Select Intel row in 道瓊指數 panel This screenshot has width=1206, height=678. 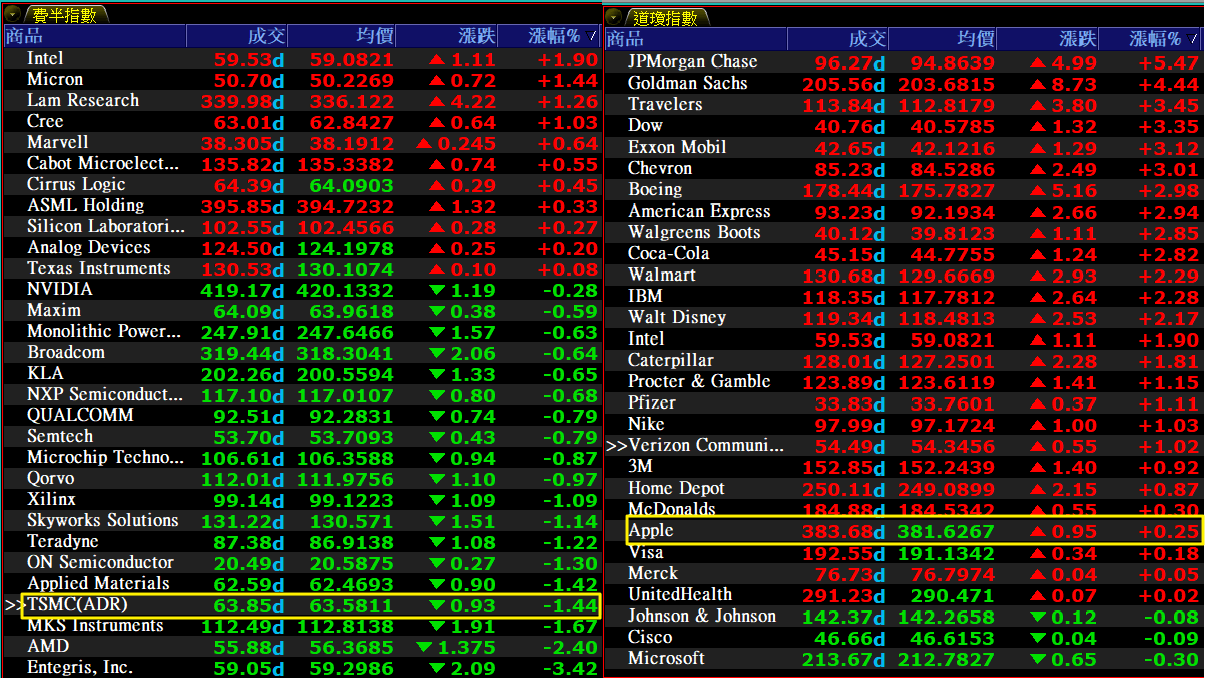pyautogui.click(x=903, y=340)
